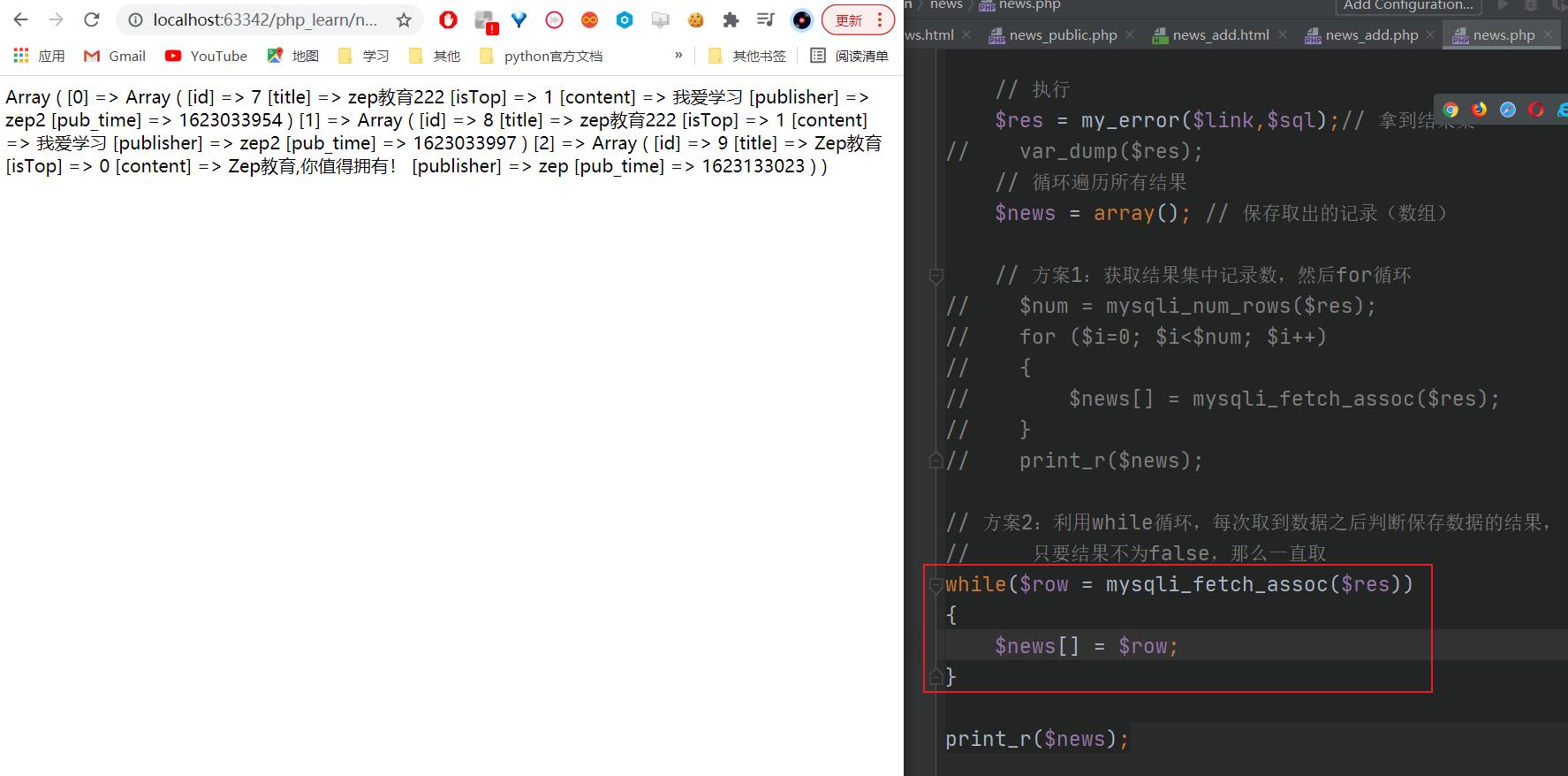Reload the localhost page
The height and width of the screenshot is (776, 1568).
coord(91,19)
